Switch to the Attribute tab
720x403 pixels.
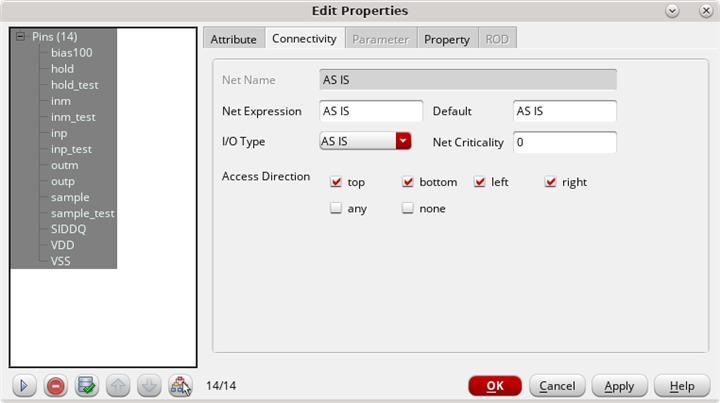coord(233,39)
